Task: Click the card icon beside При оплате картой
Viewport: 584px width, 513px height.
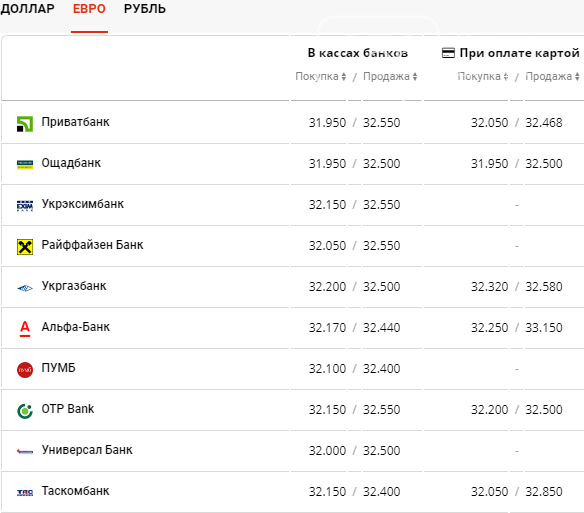Action: (448, 53)
